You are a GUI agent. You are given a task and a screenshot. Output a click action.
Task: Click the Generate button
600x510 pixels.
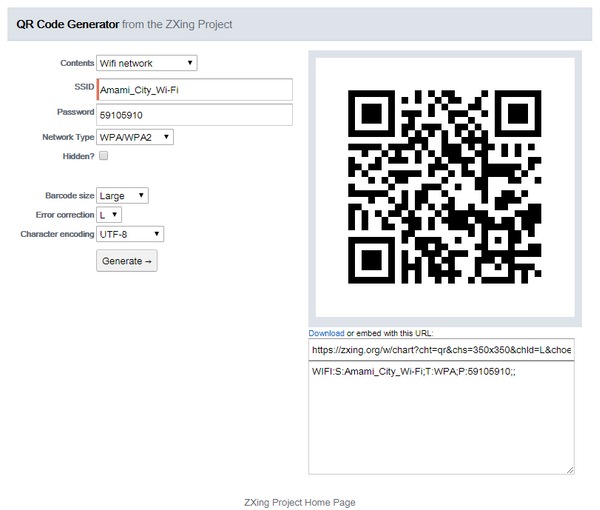coord(127,261)
